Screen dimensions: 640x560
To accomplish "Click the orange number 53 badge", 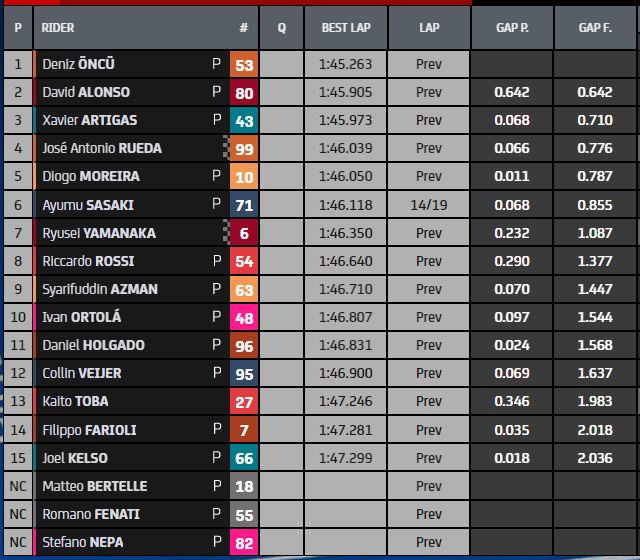I will coord(243,65).
